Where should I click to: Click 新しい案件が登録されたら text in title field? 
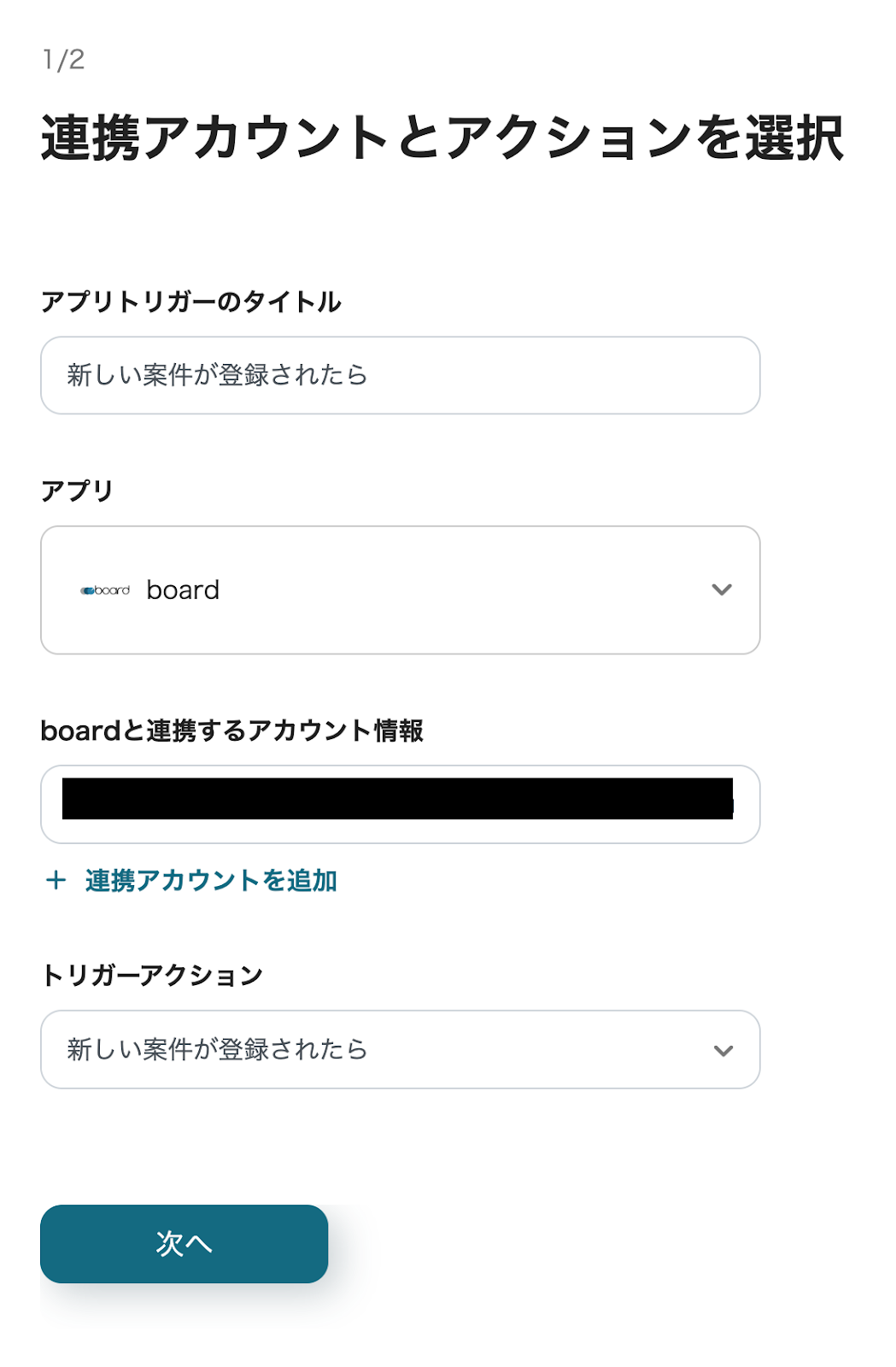click(217, 375)
